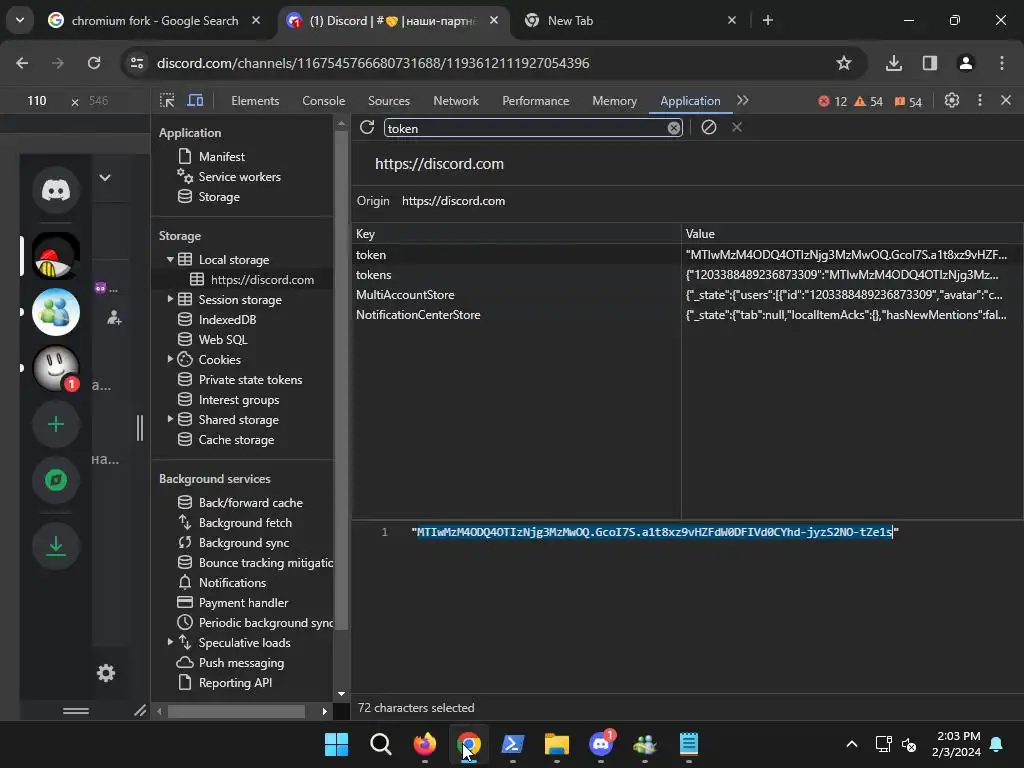This screenshot has height=768, width=1024.
Task: Open Windows Start menu
Action: pyautogui.click(x=336, y=744)
